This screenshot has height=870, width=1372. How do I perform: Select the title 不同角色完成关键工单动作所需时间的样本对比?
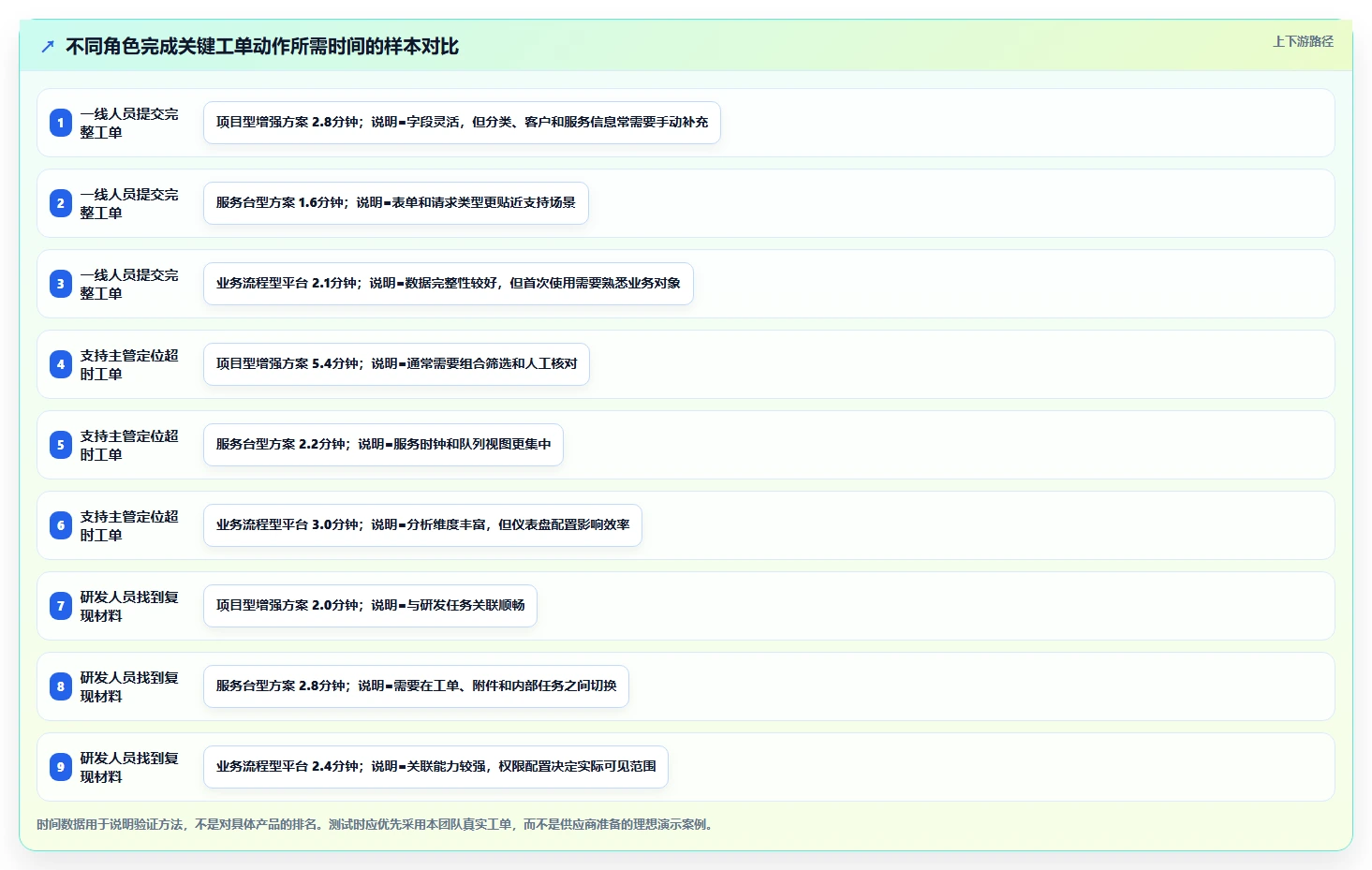(262, 46)
